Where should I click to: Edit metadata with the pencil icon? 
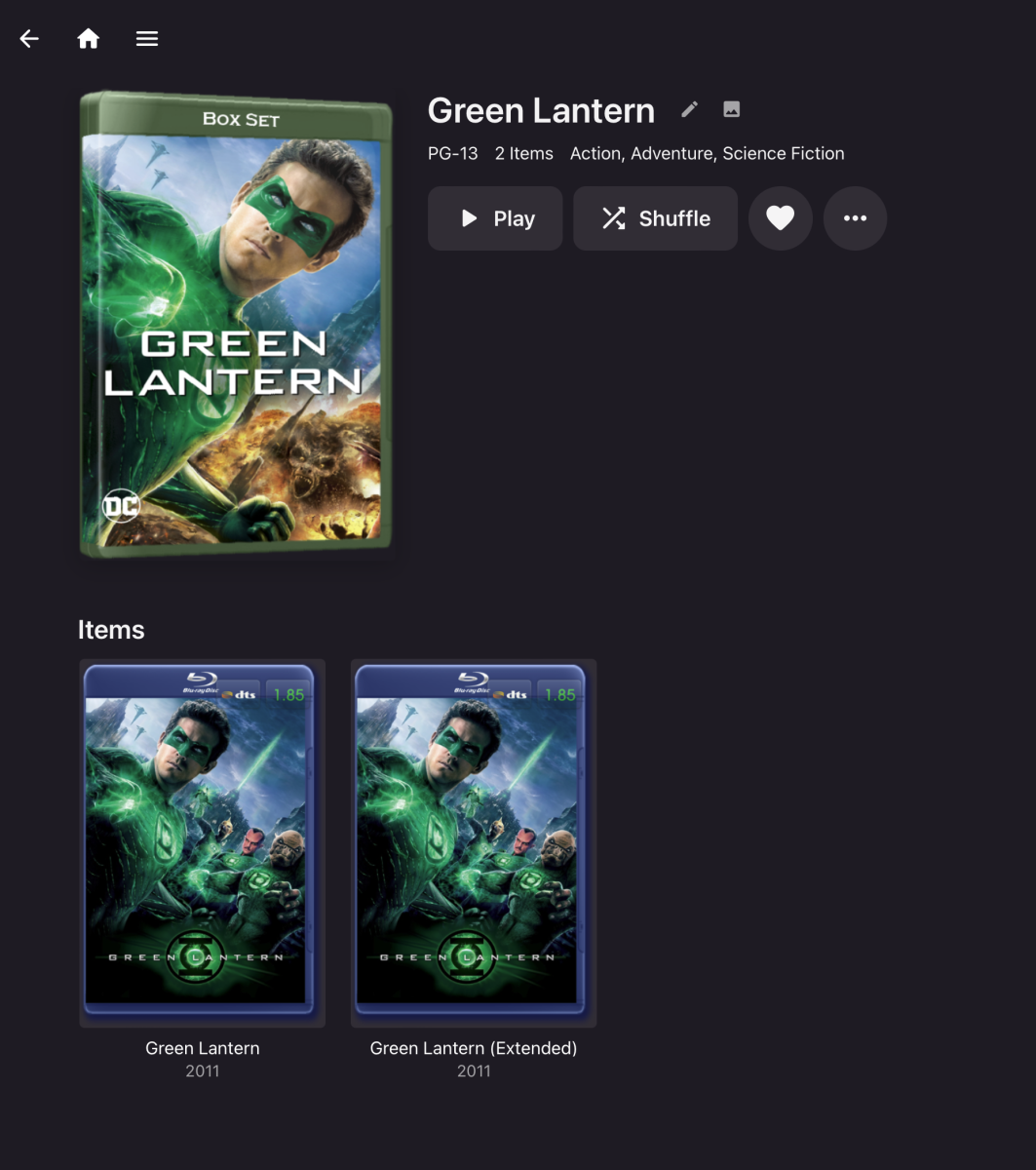click(690, 109)
